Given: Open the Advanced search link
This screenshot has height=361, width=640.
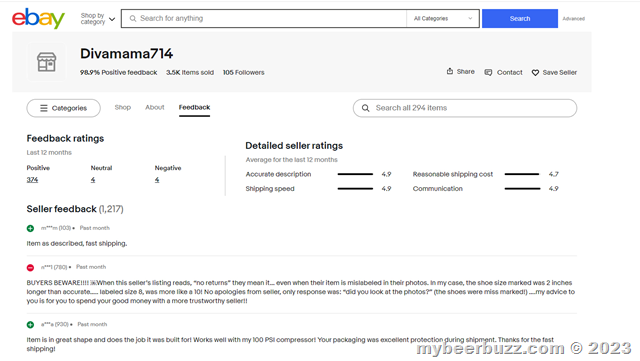Looking at the screenshot, I should tap(573, 19).
